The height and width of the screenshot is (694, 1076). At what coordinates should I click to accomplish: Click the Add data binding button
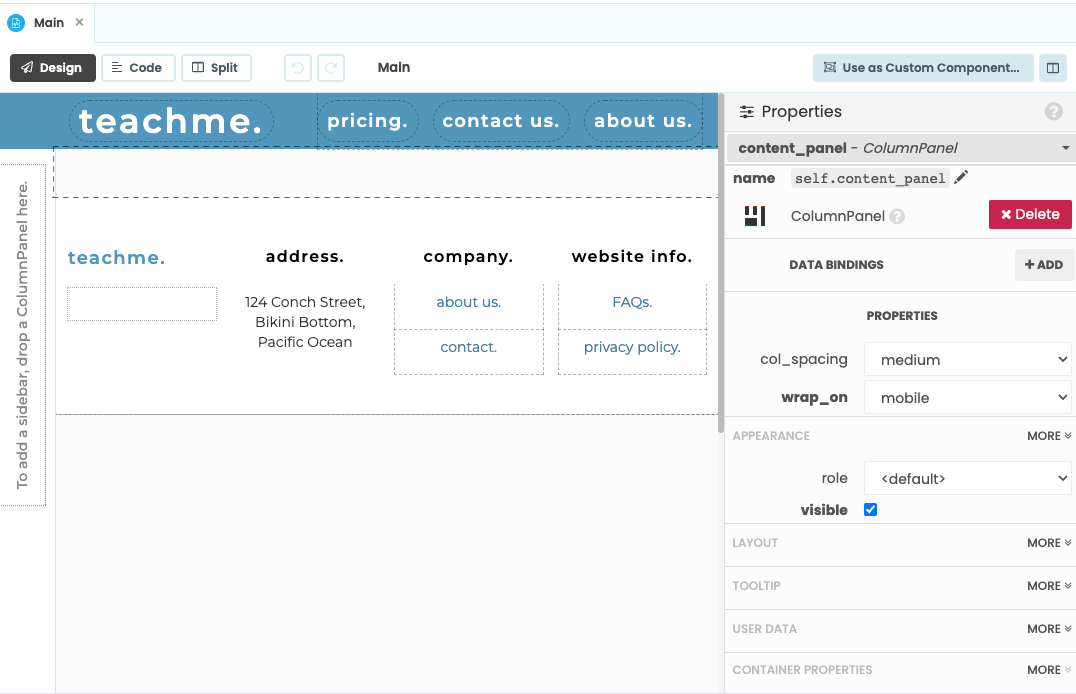[x=1044, y=265]
